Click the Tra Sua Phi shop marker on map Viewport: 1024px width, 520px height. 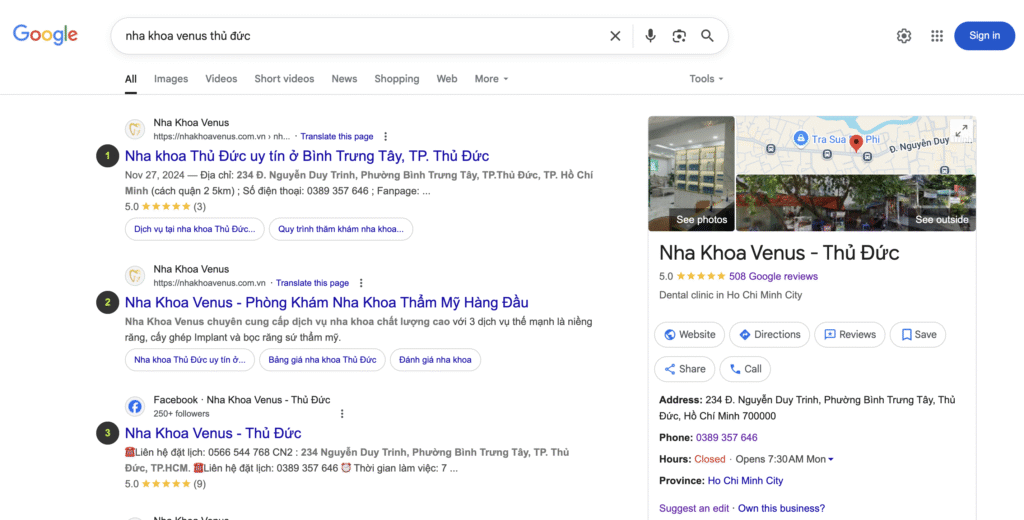click(x=800, y=138)
